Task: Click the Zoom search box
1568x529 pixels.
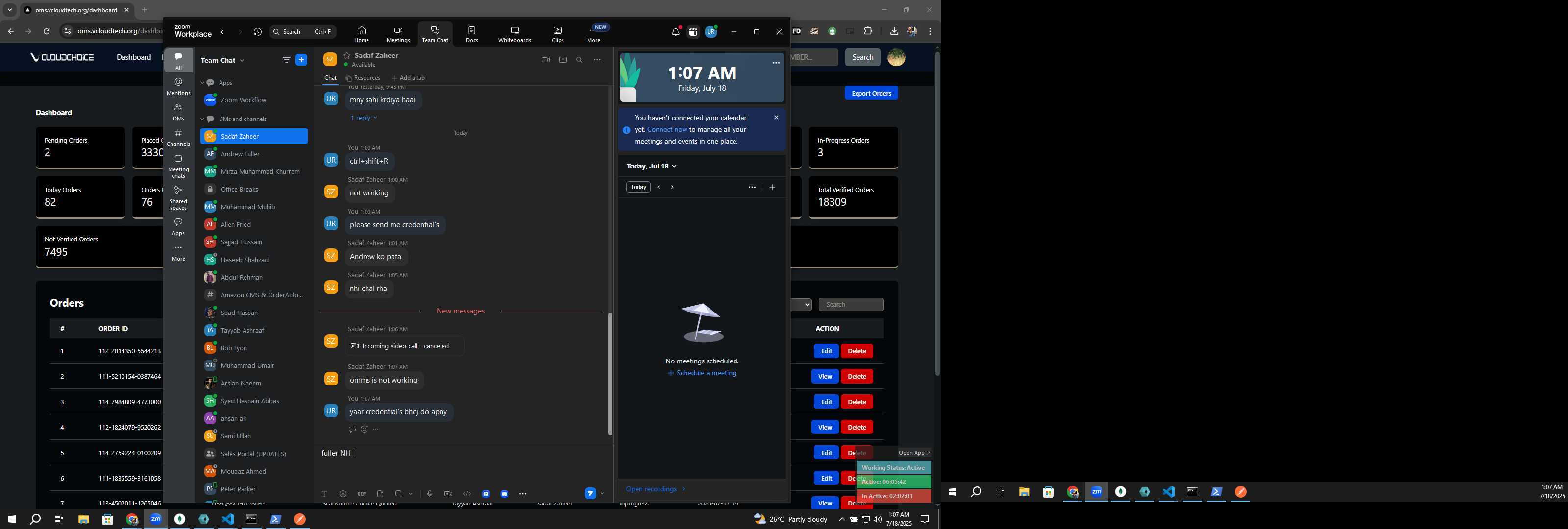Action: 302,32
